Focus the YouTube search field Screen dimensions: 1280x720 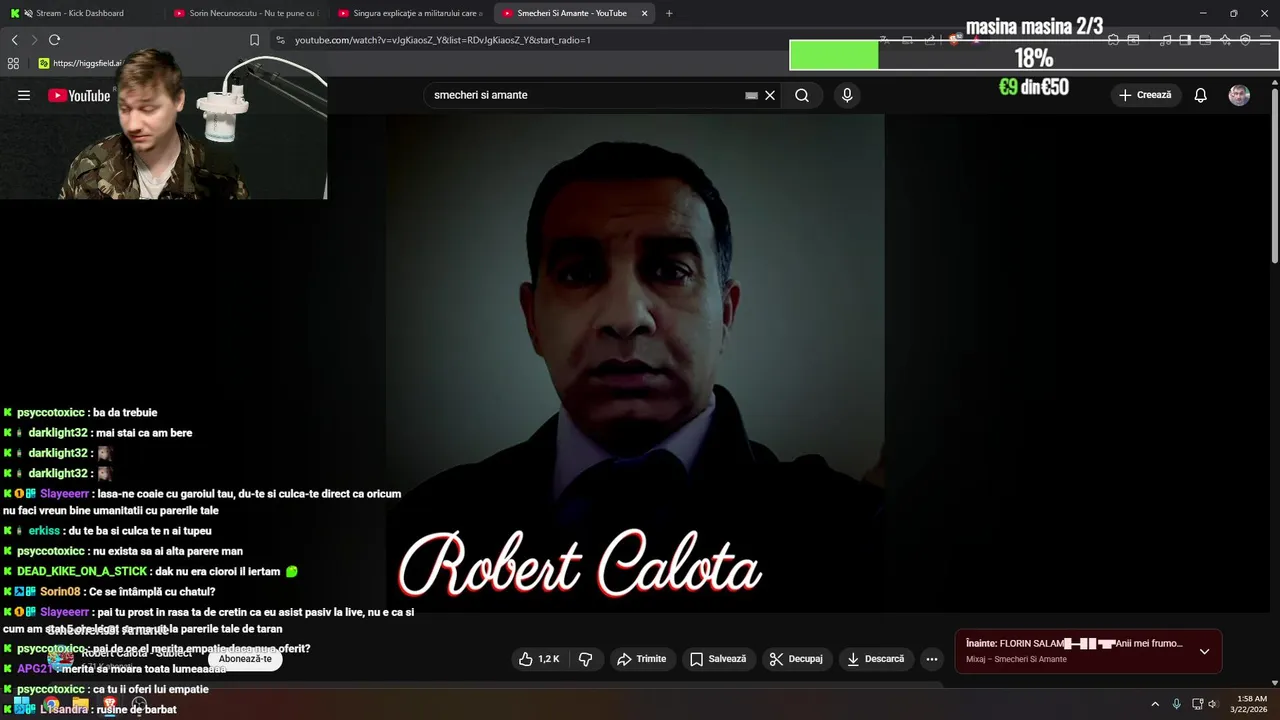click(x=585, y=95)
